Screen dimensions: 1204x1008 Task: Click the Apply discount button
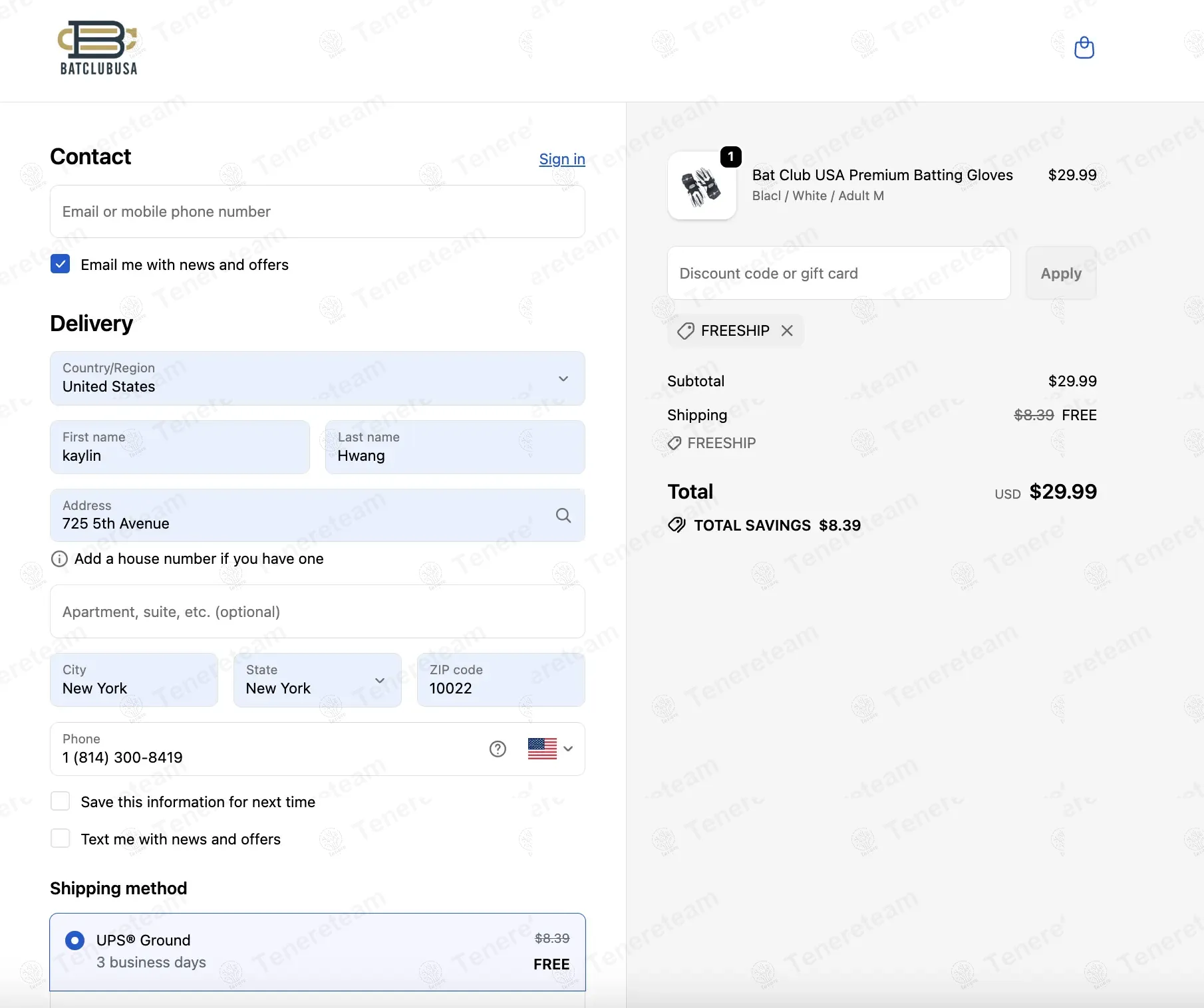click(1061, 273)
